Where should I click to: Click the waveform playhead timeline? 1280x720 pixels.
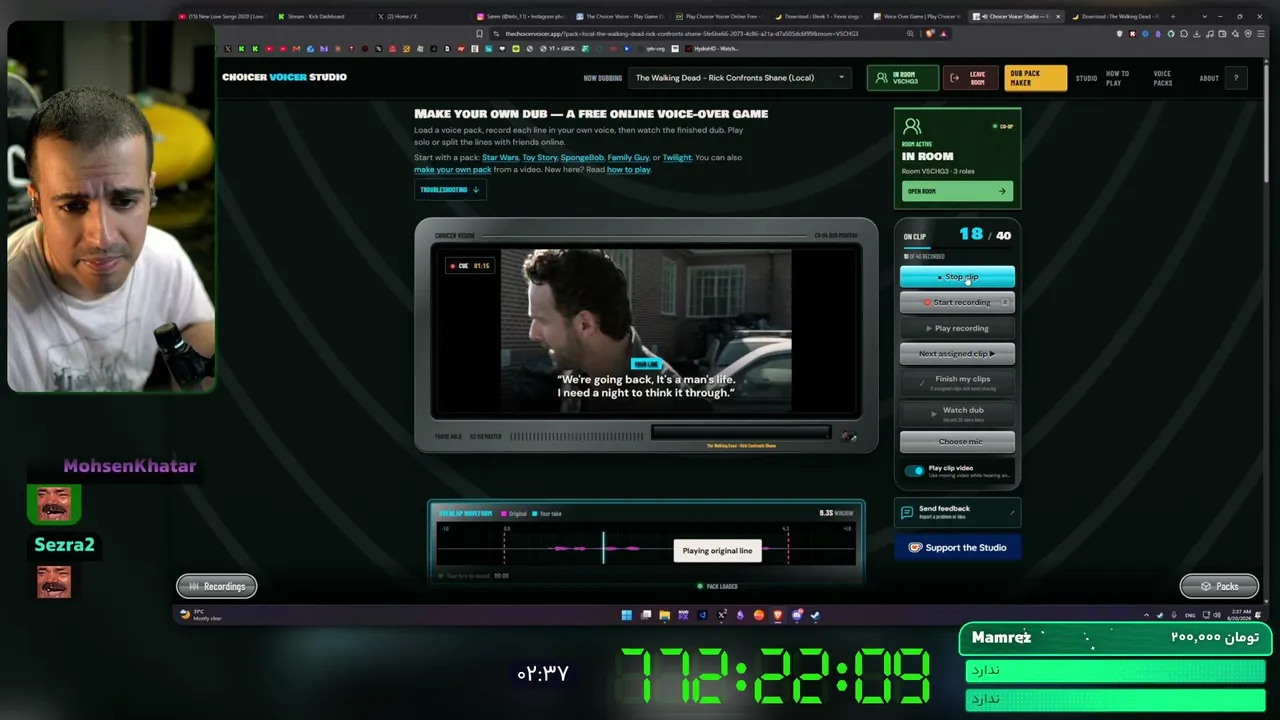click(x=646, y=547)
